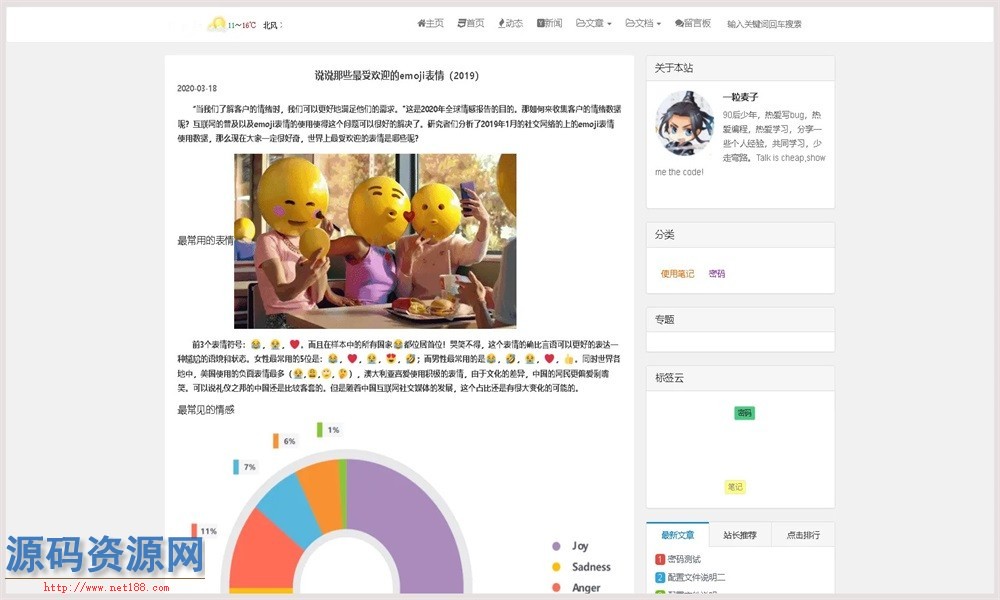Viewport: 1000px width, 600px height.
Task: Open the 新闻 news nav link
Action: [x=549, y=24]
